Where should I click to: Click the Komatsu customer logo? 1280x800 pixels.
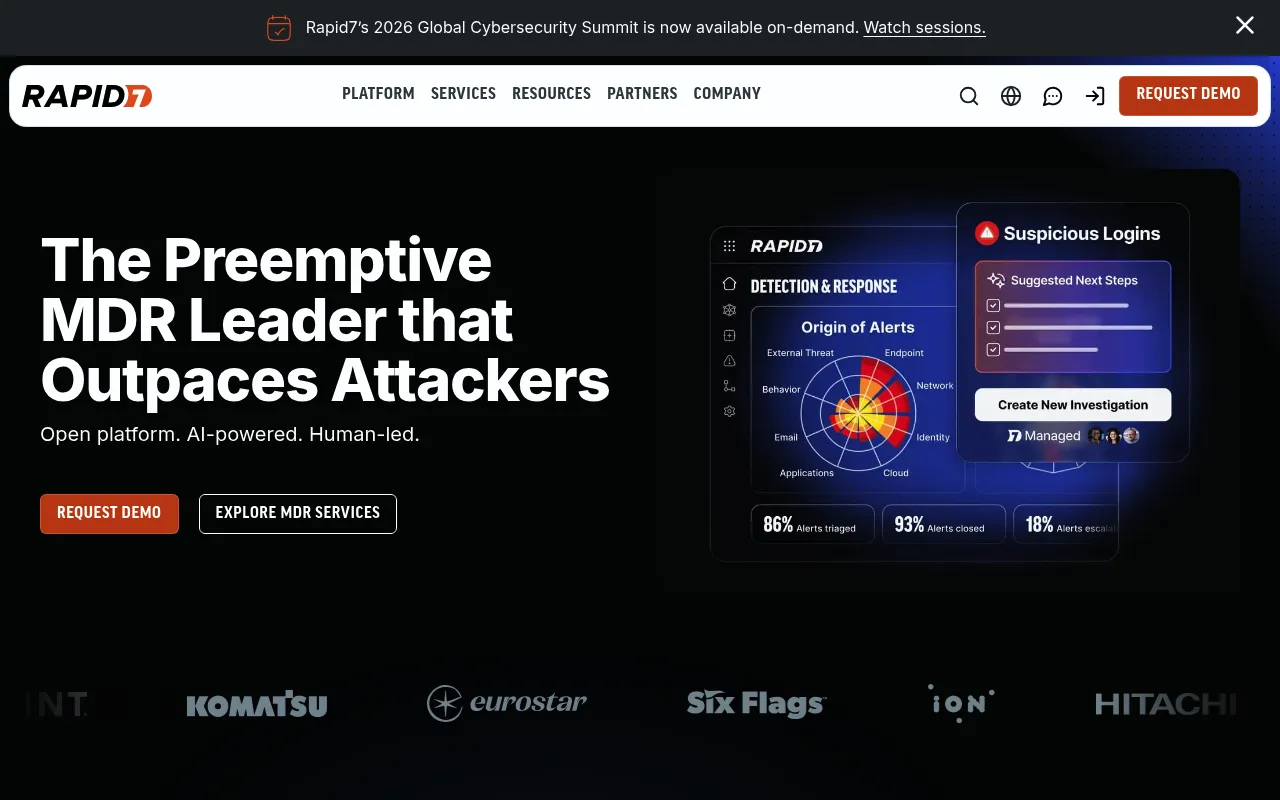click(x=257, y=704)
